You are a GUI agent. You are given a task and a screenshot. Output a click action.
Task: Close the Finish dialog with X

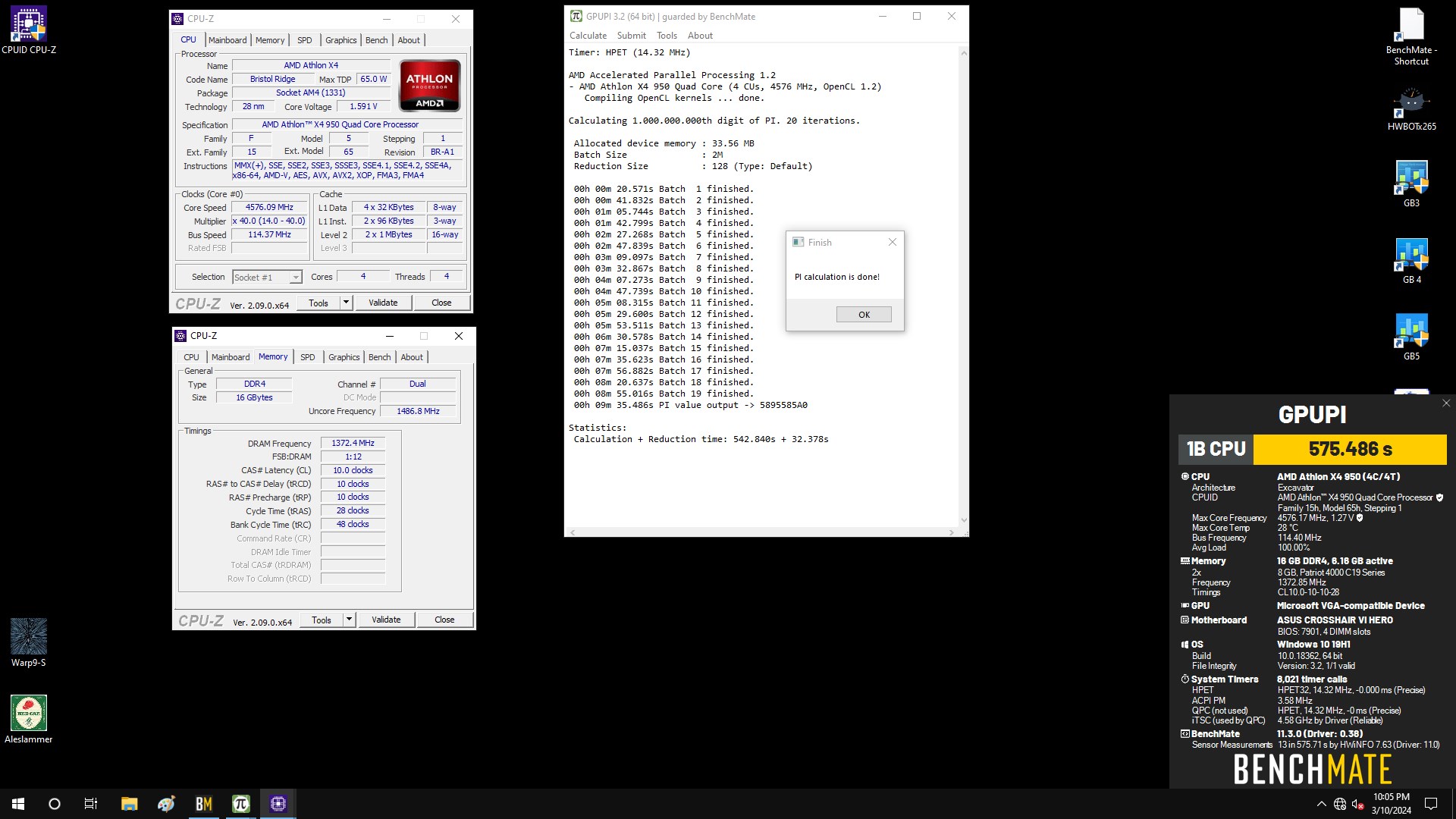coord(892,242)
